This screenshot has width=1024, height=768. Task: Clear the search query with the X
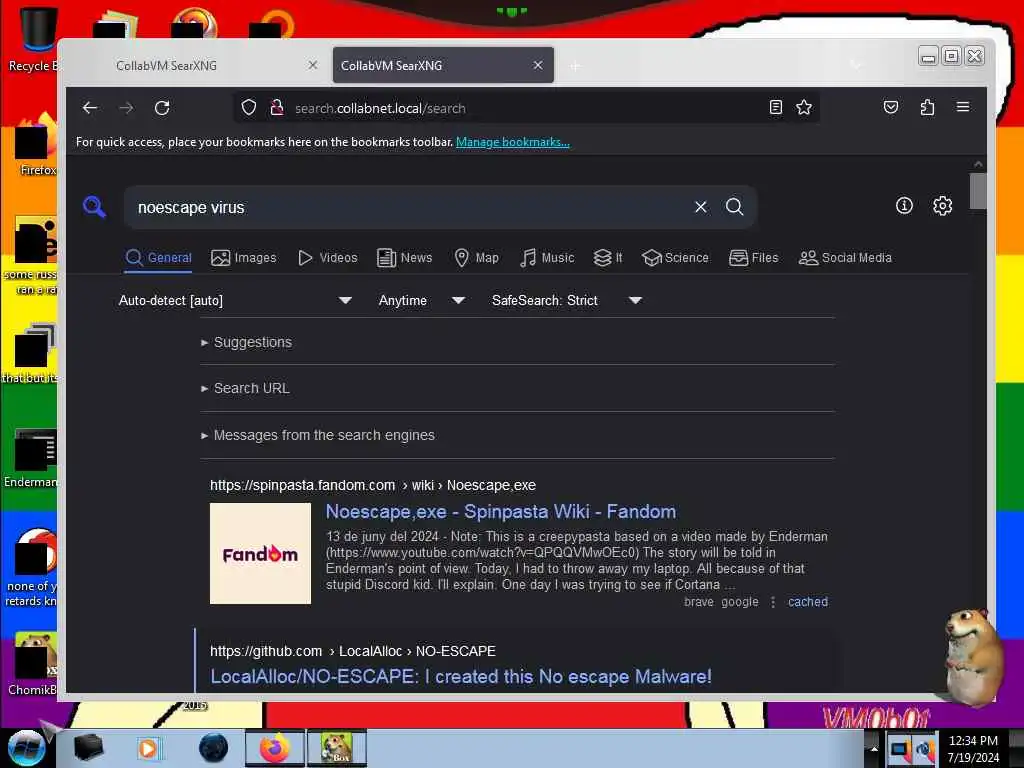(701, 207)
